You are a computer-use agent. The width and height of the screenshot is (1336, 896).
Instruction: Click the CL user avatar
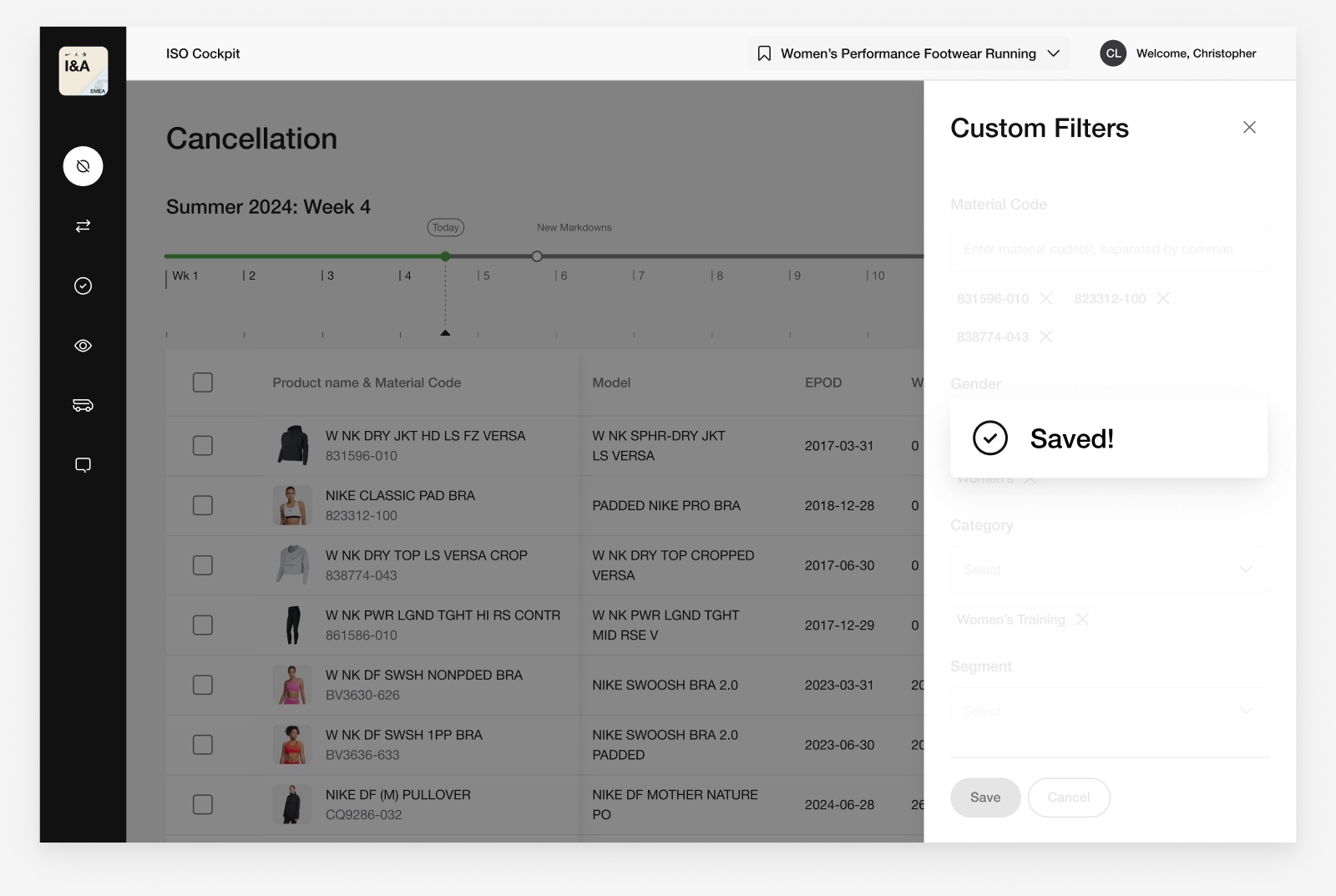point(1113,53)
